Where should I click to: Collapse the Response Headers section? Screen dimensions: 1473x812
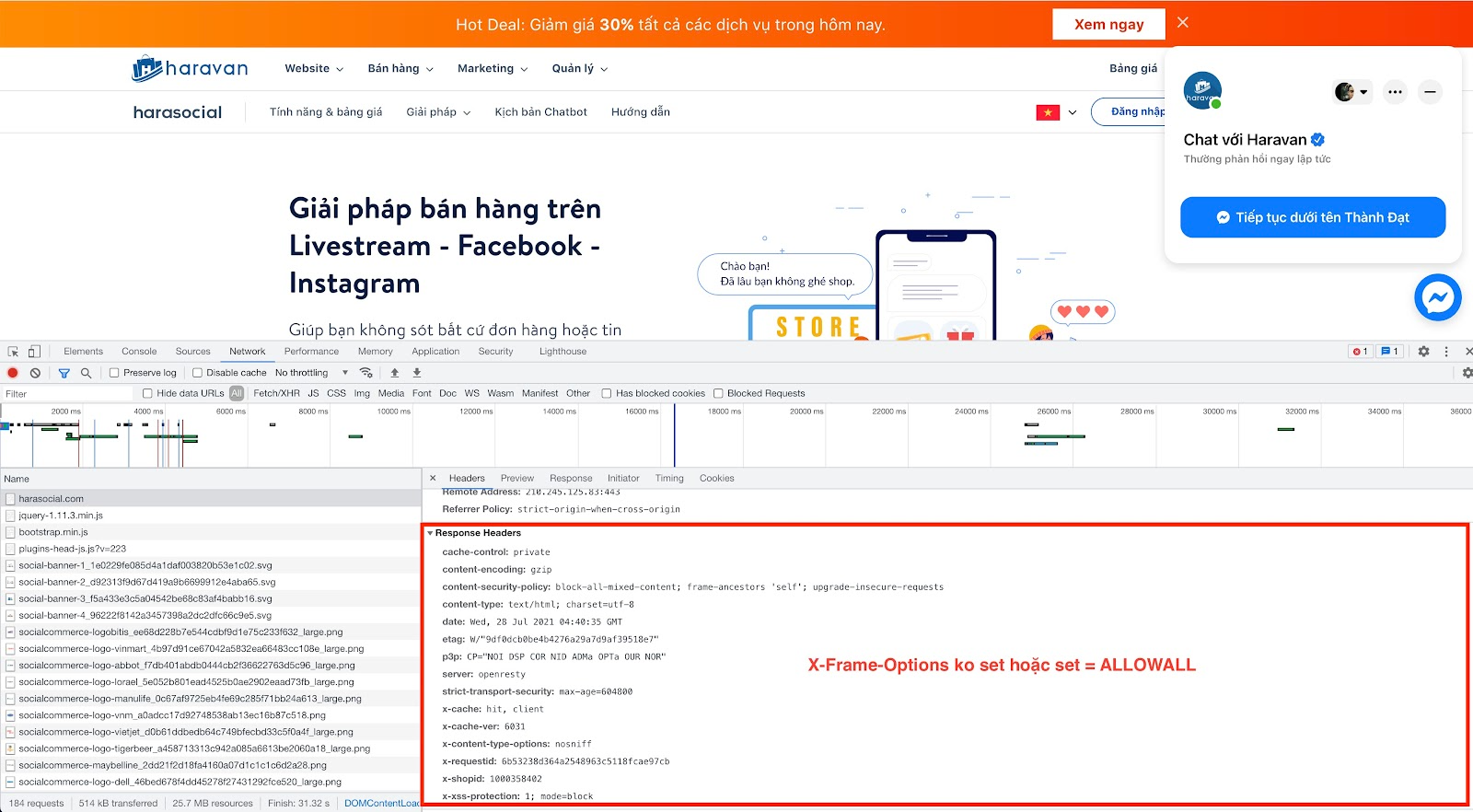(x=430, y=533)
